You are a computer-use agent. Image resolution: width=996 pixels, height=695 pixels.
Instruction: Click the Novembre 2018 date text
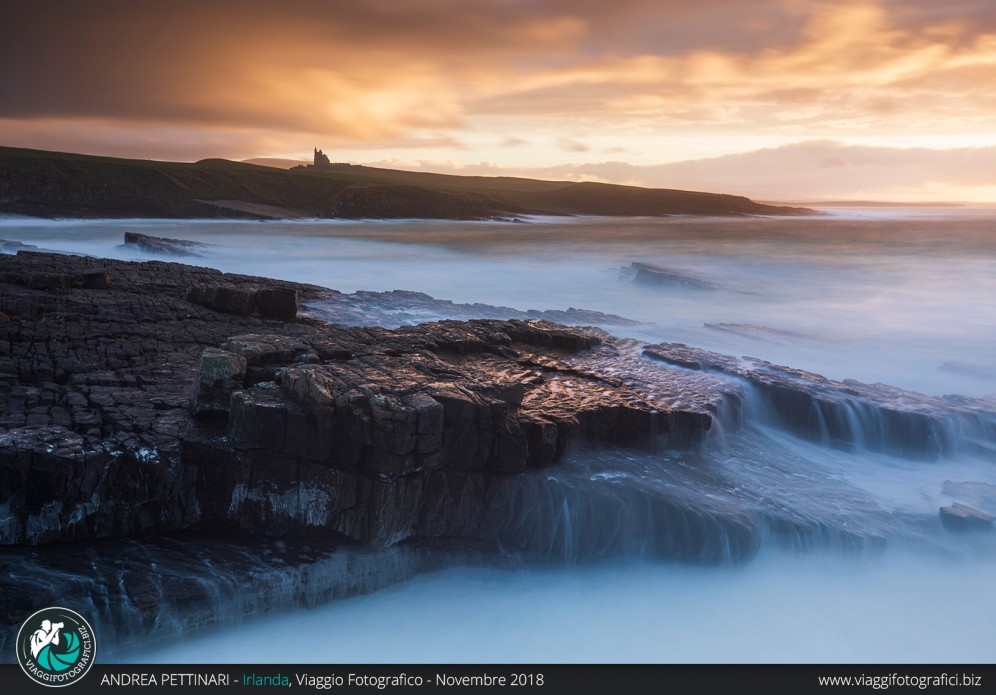[x=489, y=680]
